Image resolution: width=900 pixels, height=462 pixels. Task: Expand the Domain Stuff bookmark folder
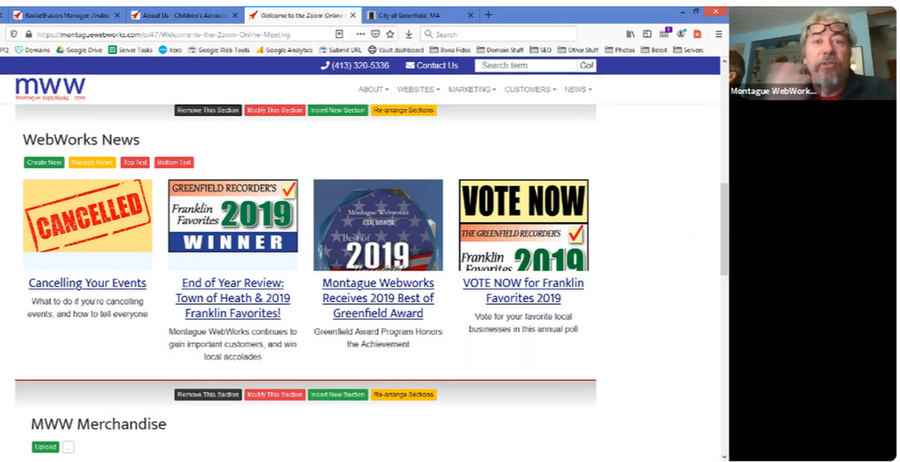[x=500, y=50]
